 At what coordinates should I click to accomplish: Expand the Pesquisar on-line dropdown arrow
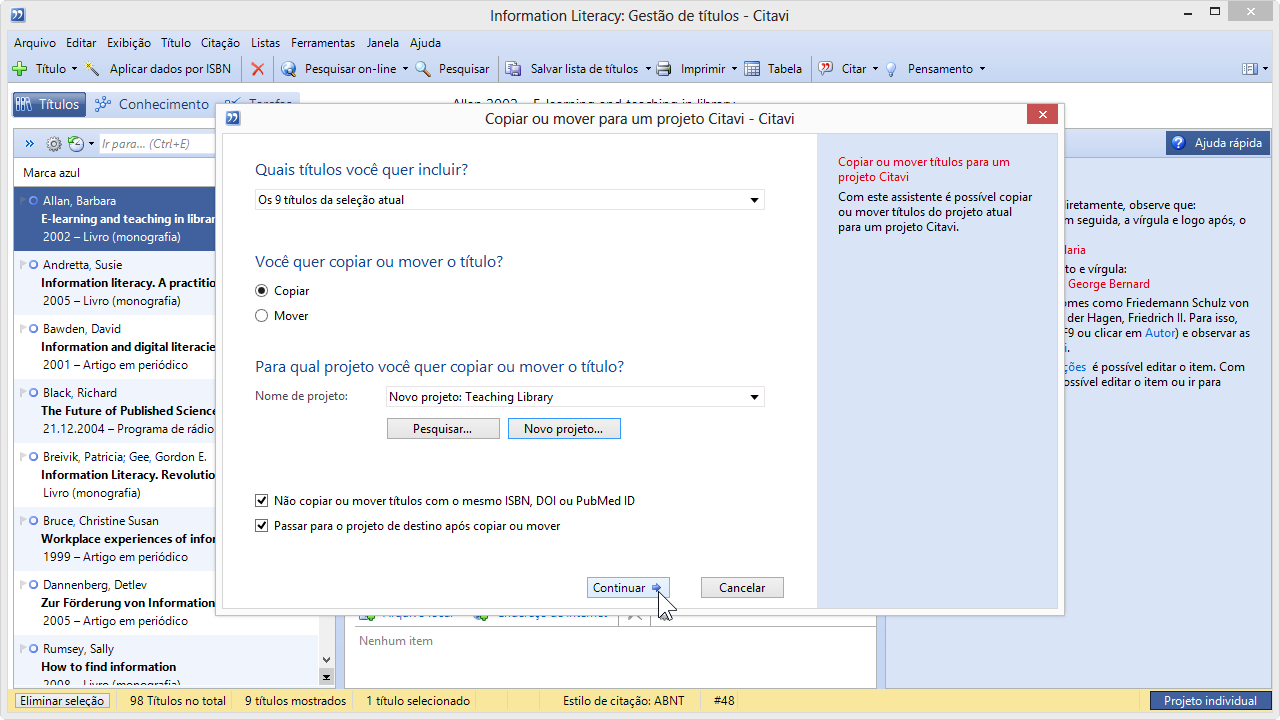[405, 69]
